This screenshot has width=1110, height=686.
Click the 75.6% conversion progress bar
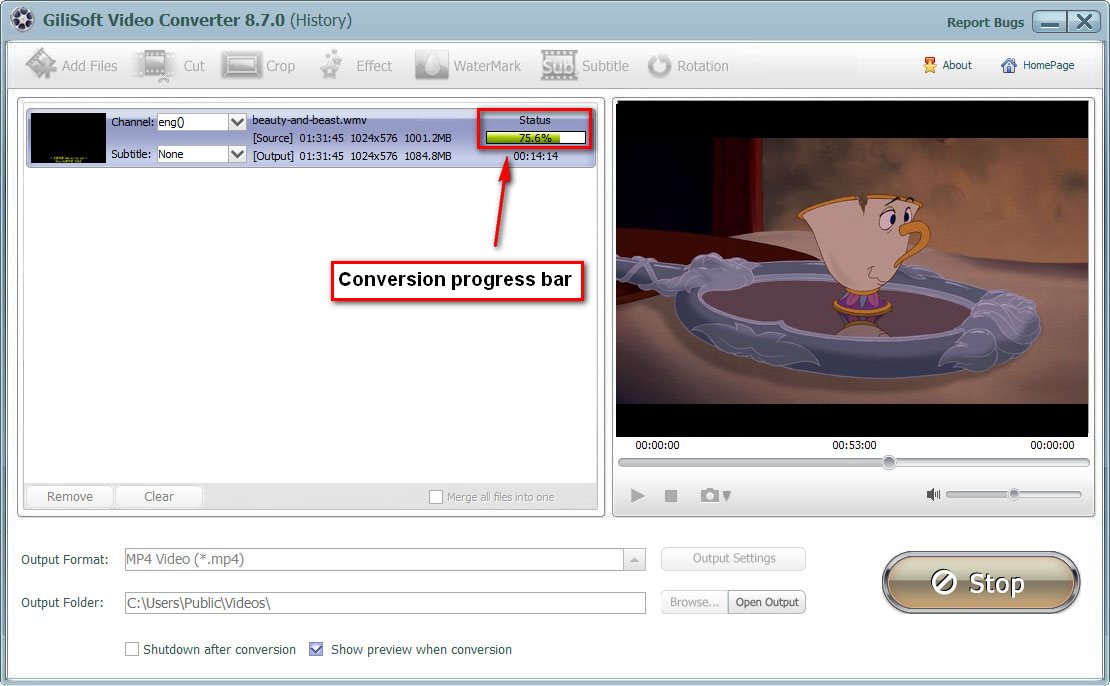(536, 137)
